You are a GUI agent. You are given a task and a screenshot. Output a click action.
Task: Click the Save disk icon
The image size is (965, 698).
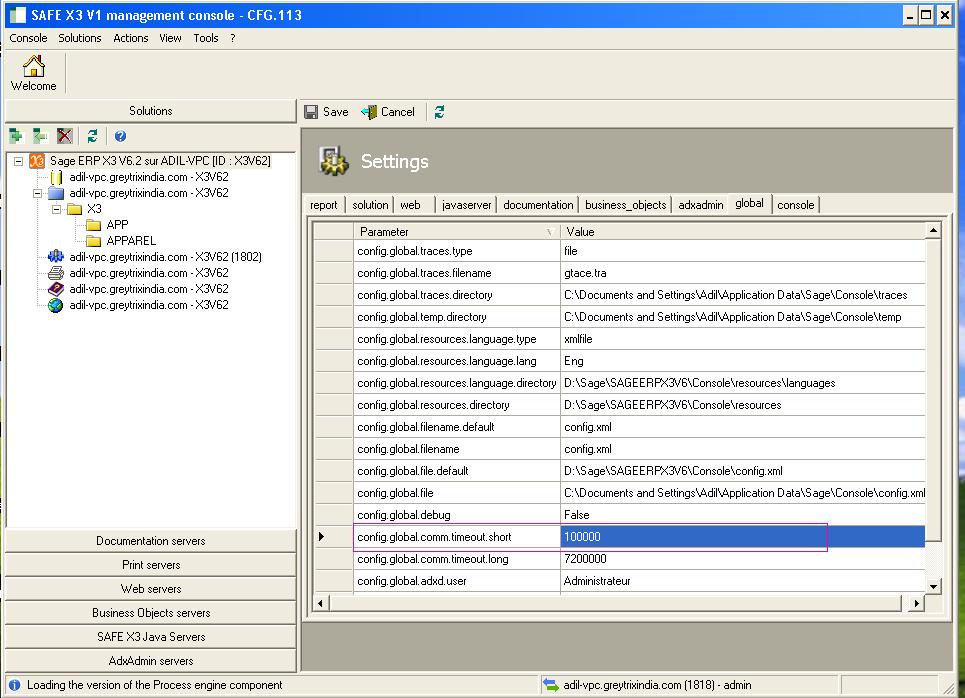pos(311,111)
